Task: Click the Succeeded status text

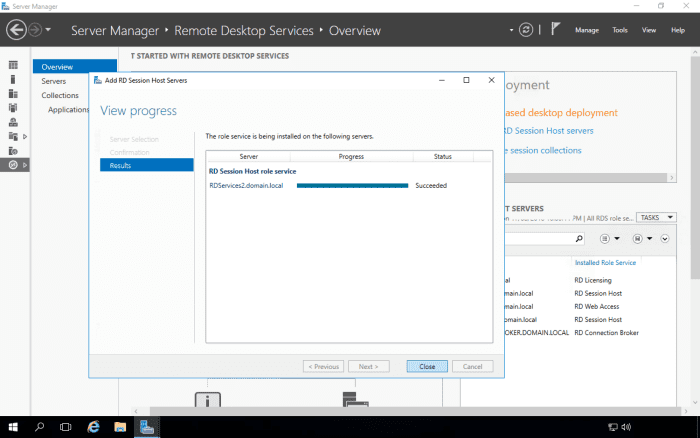Action: (431, 185)
